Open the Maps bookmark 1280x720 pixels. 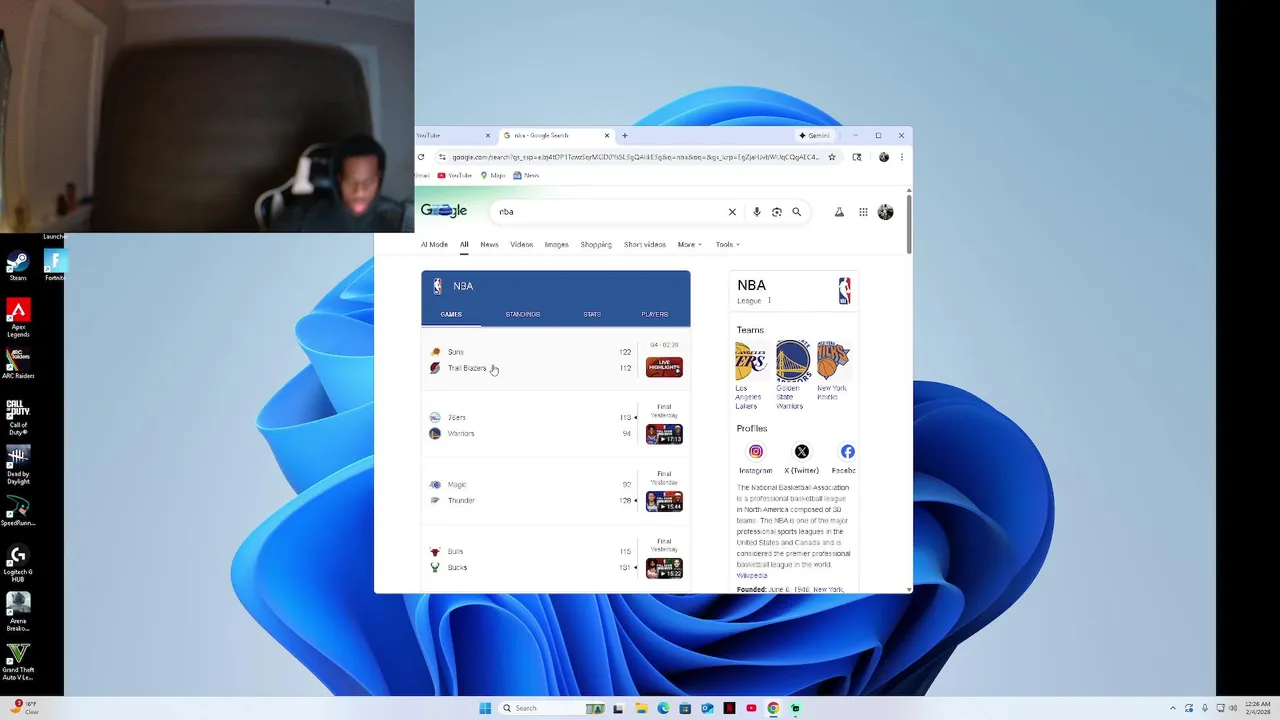tap(493, 175)
